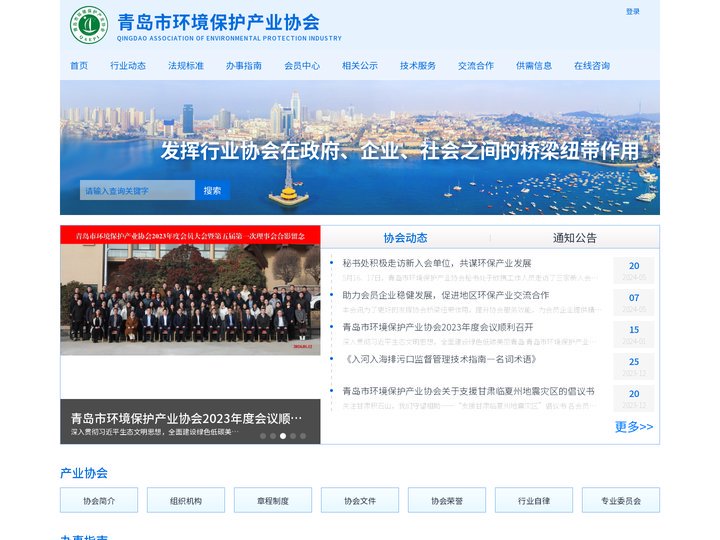The image size is (720, 540).
Task: Open the 办事指南 menu item
Action: pos(244,66)
